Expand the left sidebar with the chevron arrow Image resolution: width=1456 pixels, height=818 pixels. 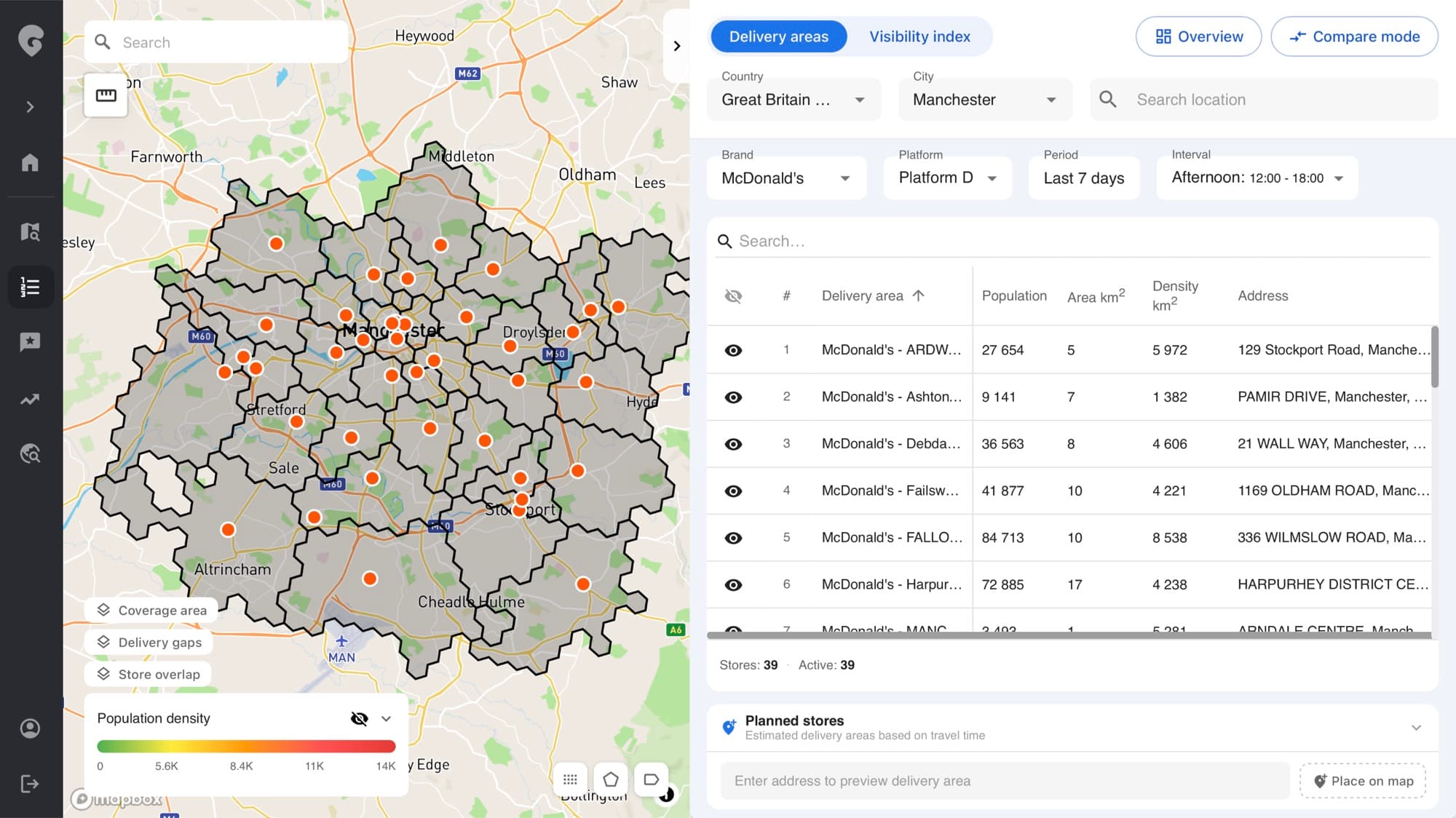[30, 107]
